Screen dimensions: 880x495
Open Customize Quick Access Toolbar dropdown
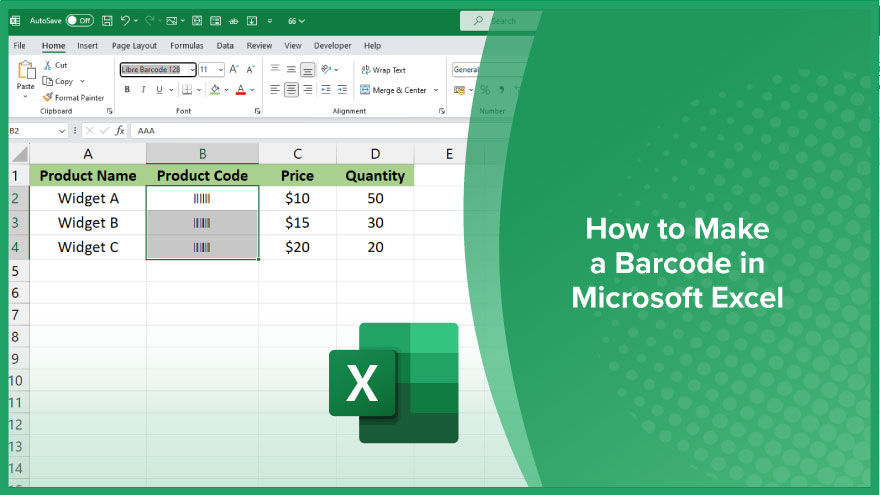(270, 21)
